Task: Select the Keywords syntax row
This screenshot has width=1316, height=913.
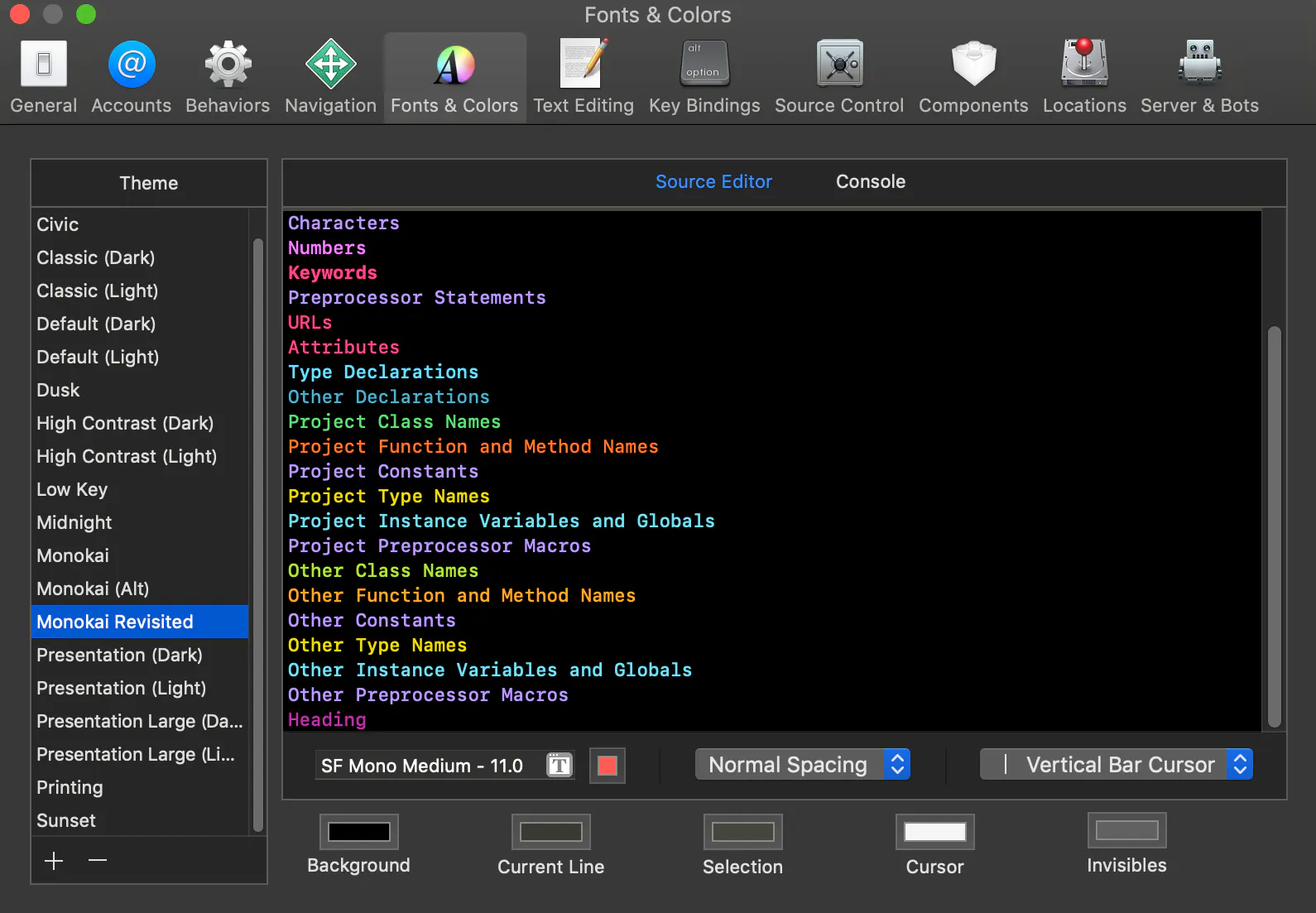Action: tap(773, 273)
